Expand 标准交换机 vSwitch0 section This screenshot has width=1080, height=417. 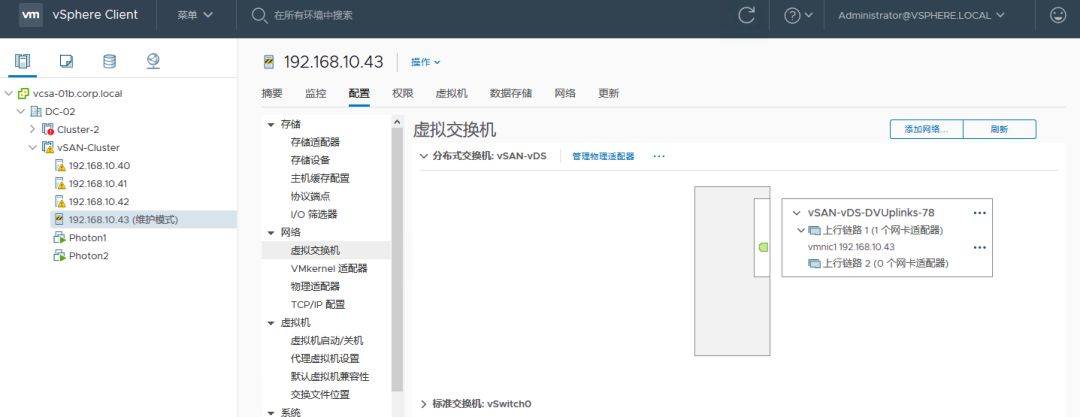click(424, 404)
